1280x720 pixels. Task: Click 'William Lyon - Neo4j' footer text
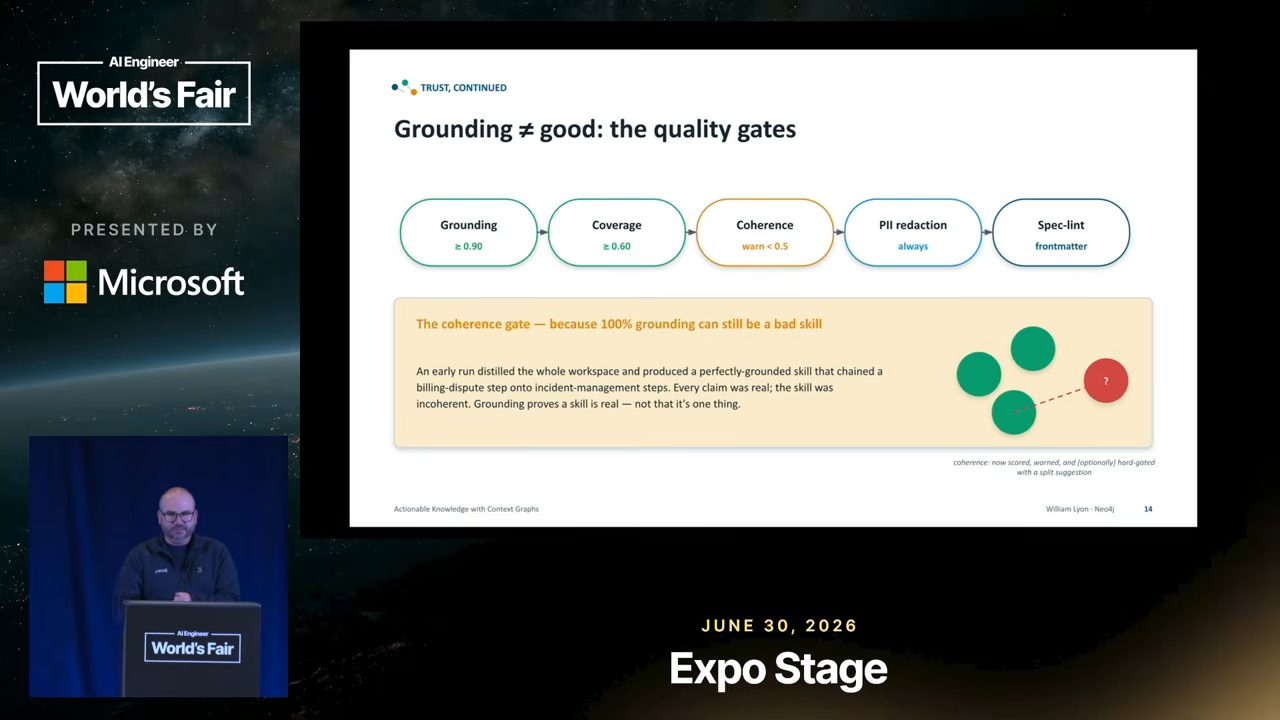click(1080, 509)
